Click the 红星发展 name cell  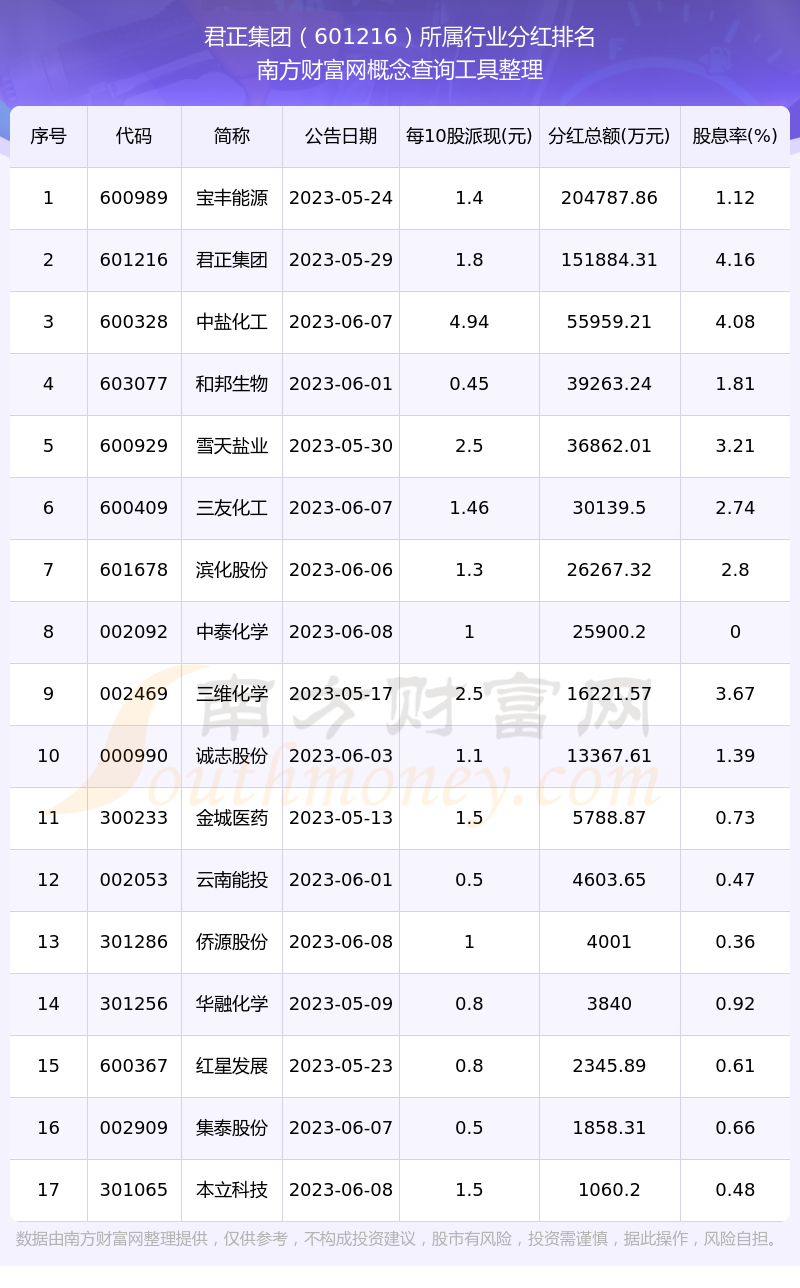pyautogui.click(x=232, y=1066)
